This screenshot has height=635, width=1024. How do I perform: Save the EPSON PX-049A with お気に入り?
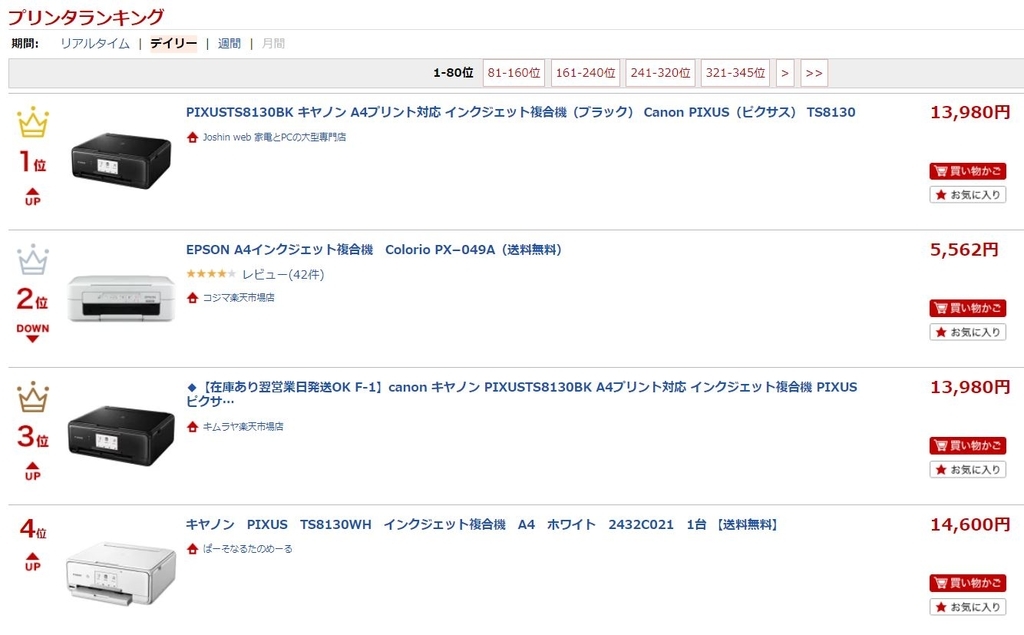click(968, 332)
